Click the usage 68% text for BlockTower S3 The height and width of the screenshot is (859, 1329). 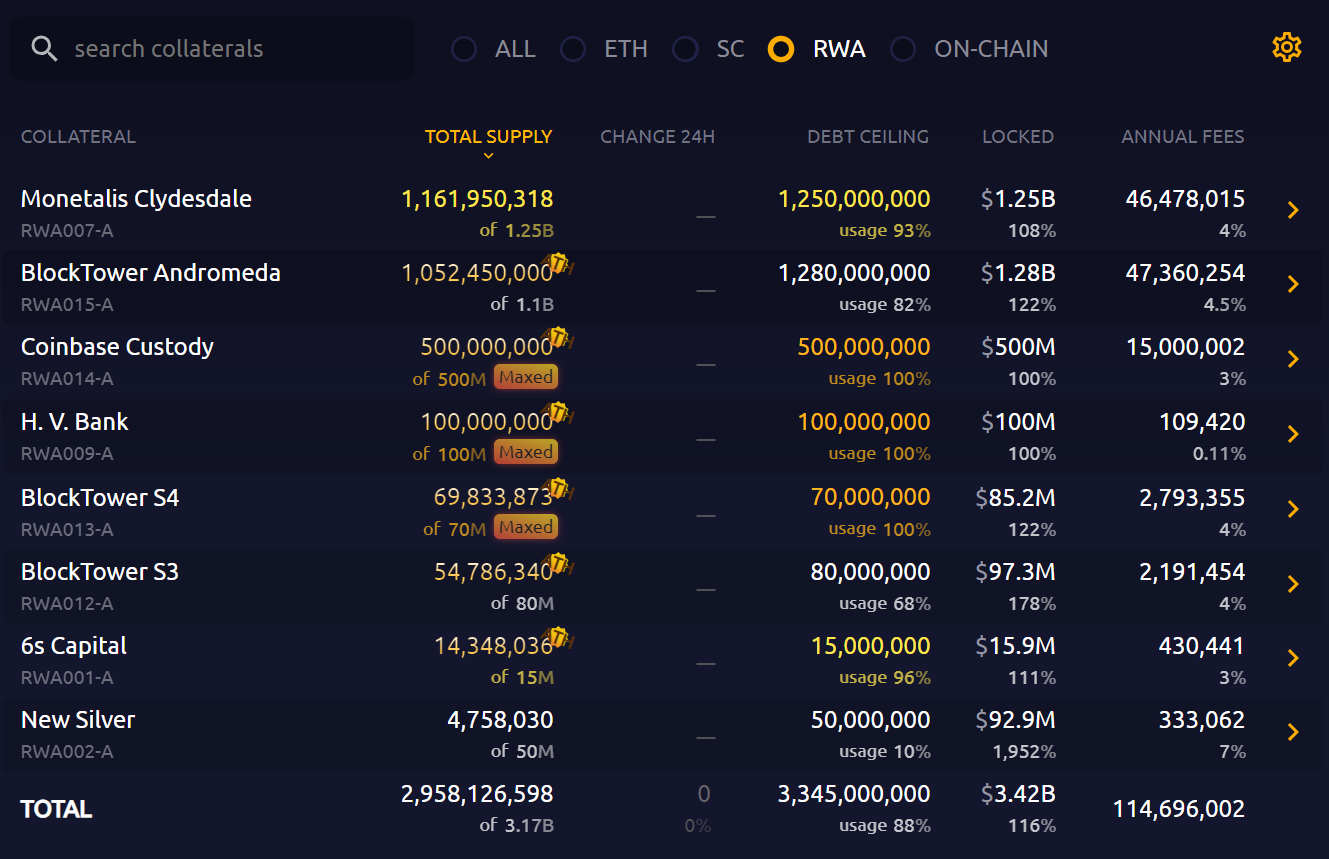pyautogui.click(x=885, y=604)
